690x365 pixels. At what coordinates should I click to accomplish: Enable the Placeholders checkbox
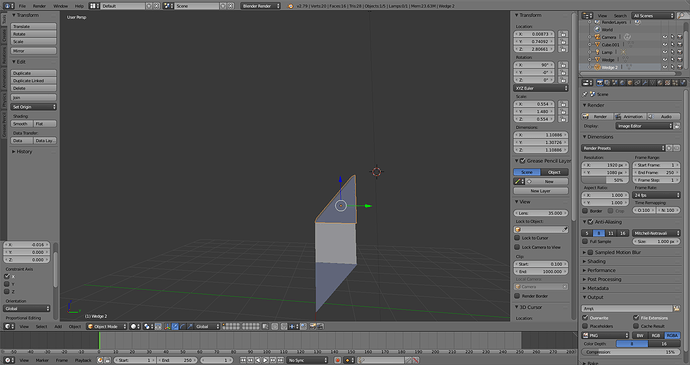[585, 326]
